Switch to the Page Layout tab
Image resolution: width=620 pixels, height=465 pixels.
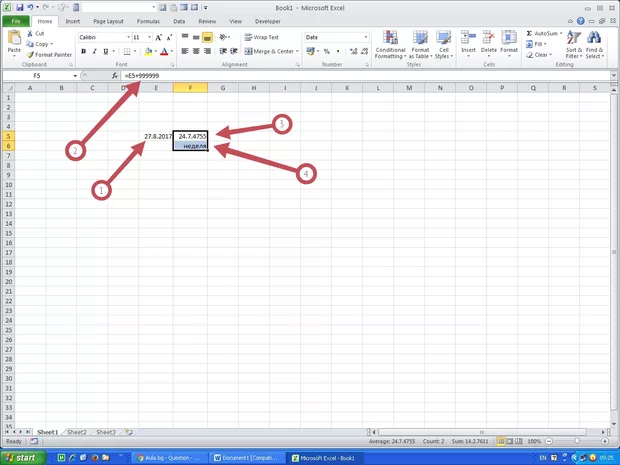(x=108, y=21)
